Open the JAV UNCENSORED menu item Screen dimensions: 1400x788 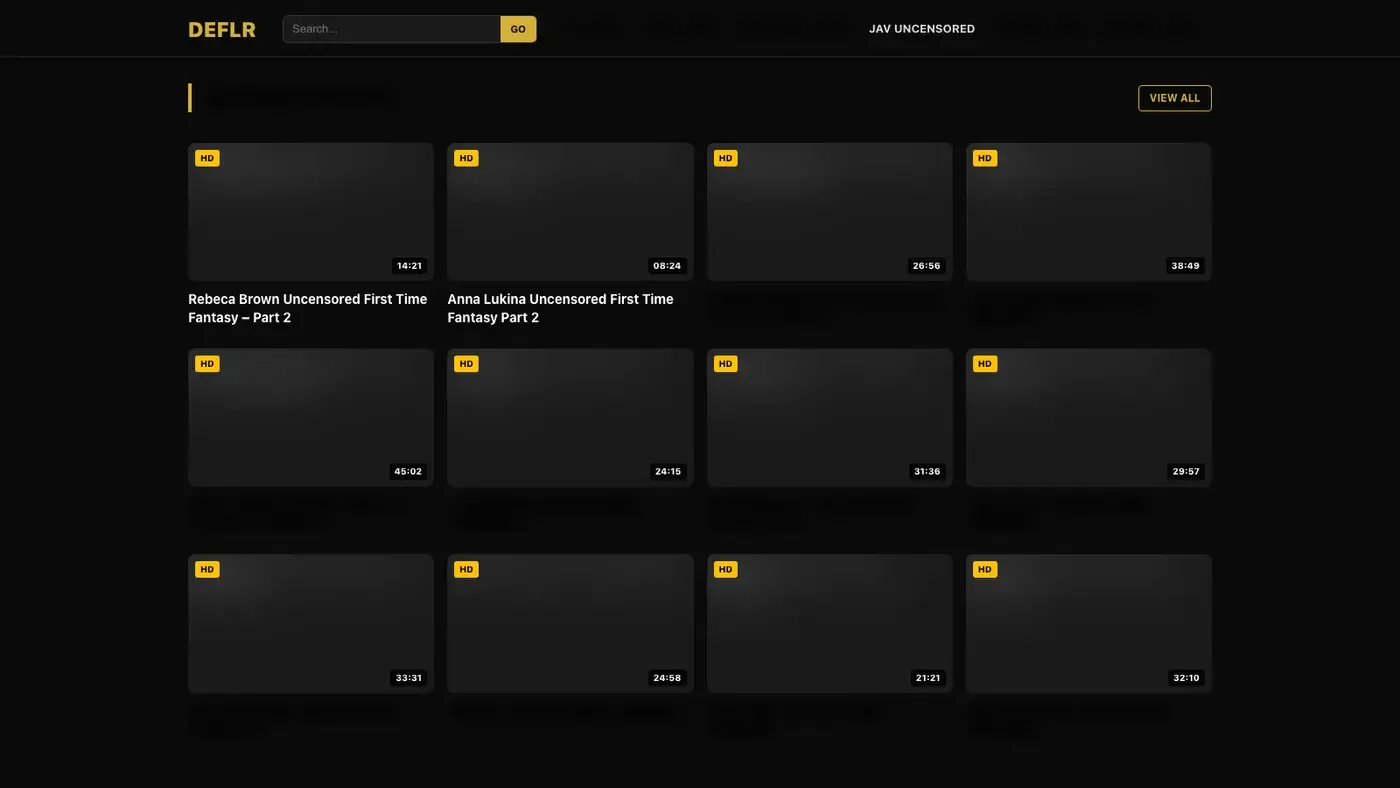pyautogui.click(x=922, y=29)
